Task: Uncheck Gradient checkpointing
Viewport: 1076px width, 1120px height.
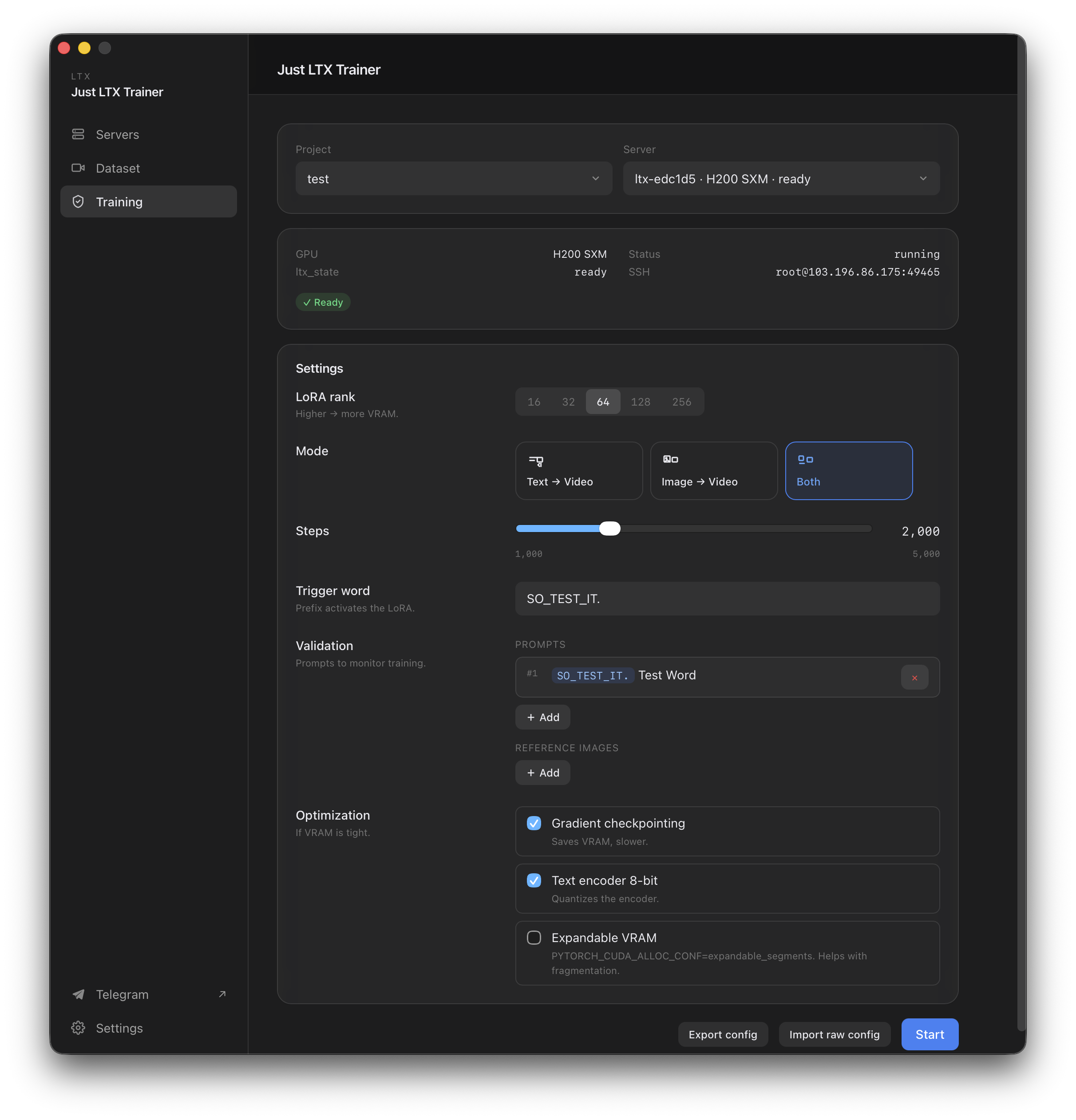Action: pyautogui.click(x=534, y=824)
